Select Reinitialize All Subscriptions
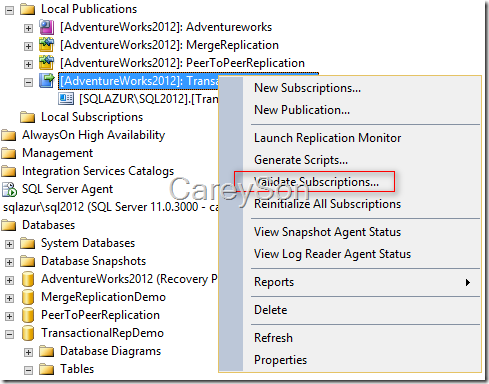The height and width of the screenshot is (384, 489). pyautogui.click(x=362, y=204)
